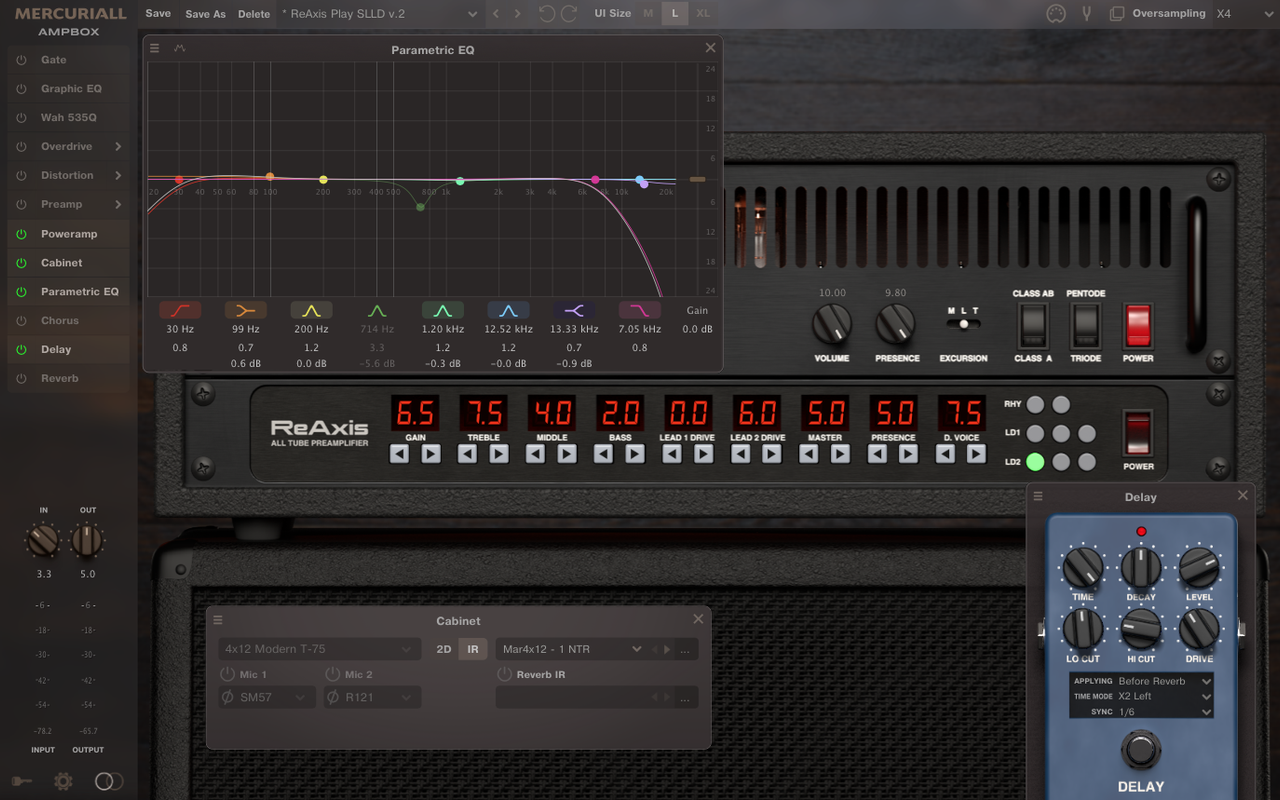
Task: Enable the Wah 535Q module
Action: (x=21, y=118)
